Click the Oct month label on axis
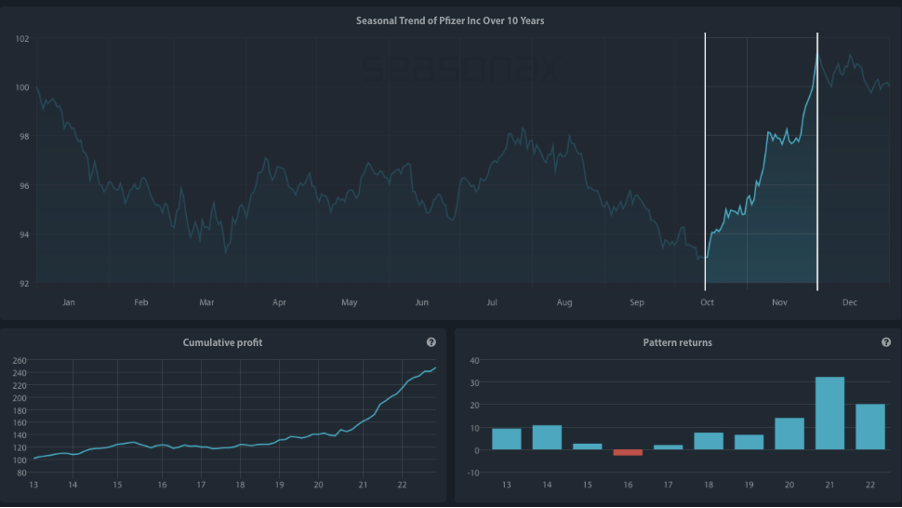The width and height of the screenshot is (902, 508). (707, 302)
